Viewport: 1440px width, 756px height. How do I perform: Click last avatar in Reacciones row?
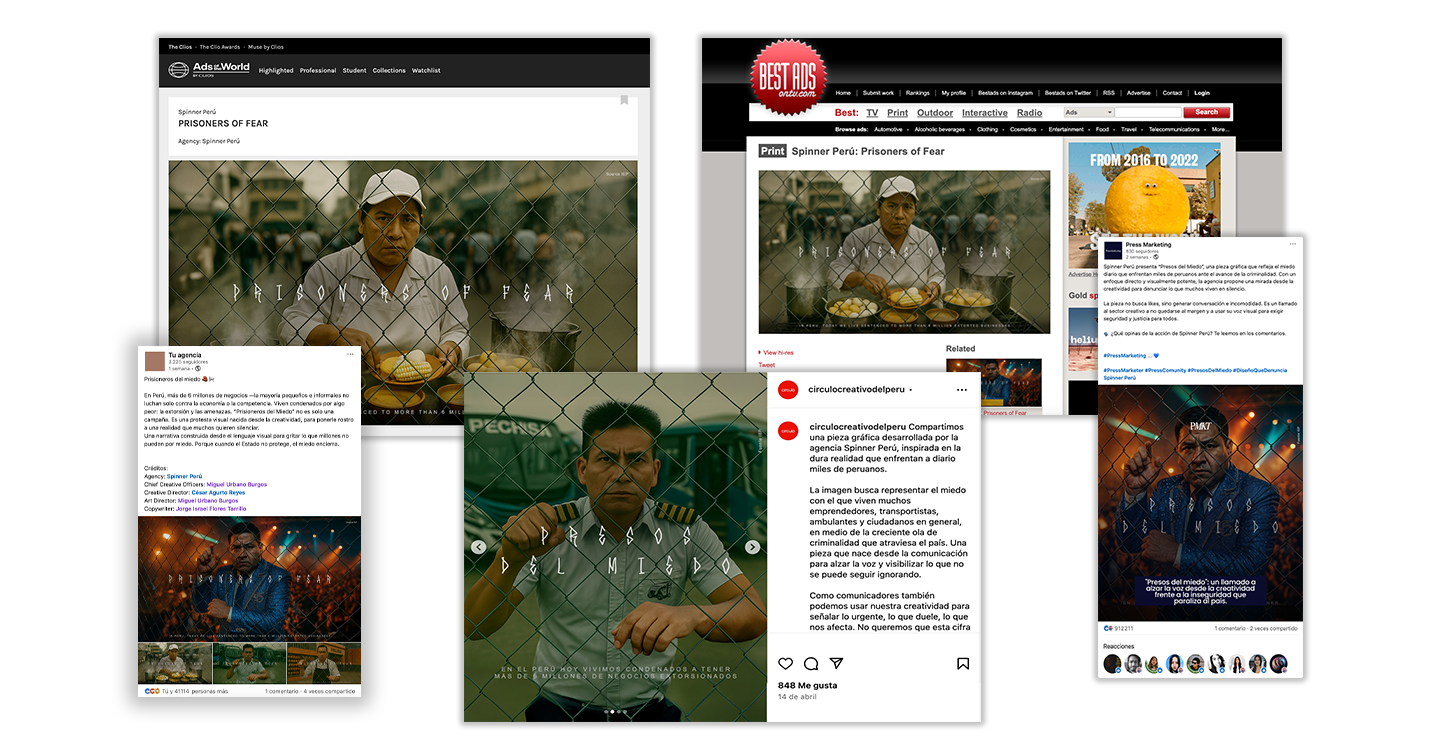[x=1279, y=664]
